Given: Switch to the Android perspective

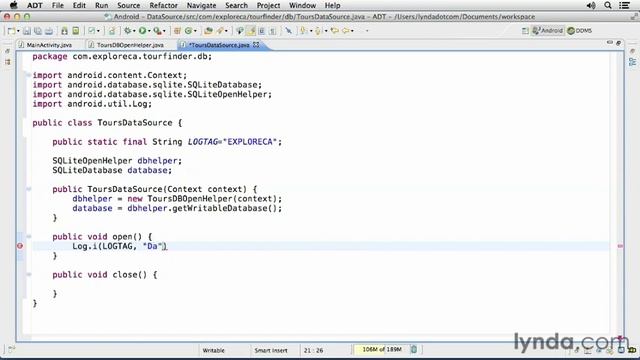Looking at the screenshot, I should tap(547, 31).
